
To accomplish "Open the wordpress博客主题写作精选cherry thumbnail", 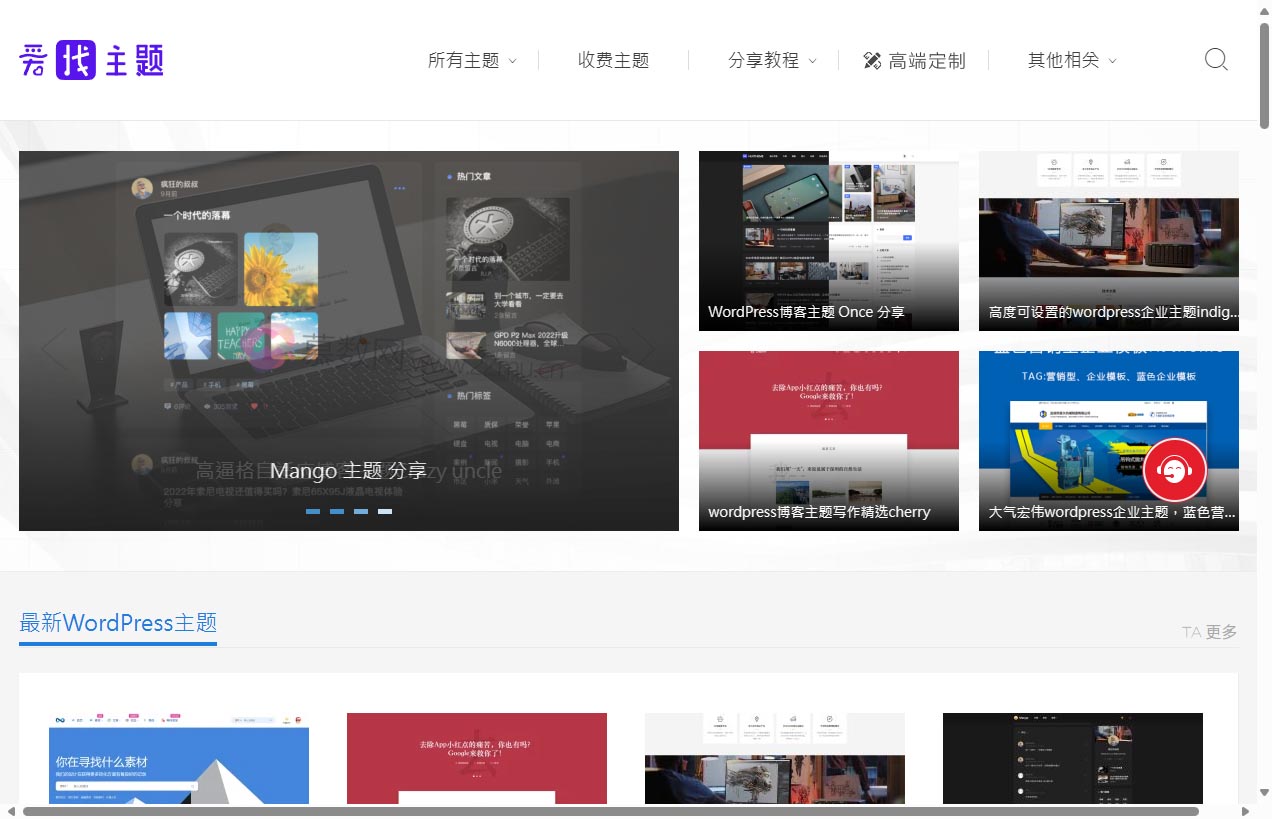I will click(828, 441).
